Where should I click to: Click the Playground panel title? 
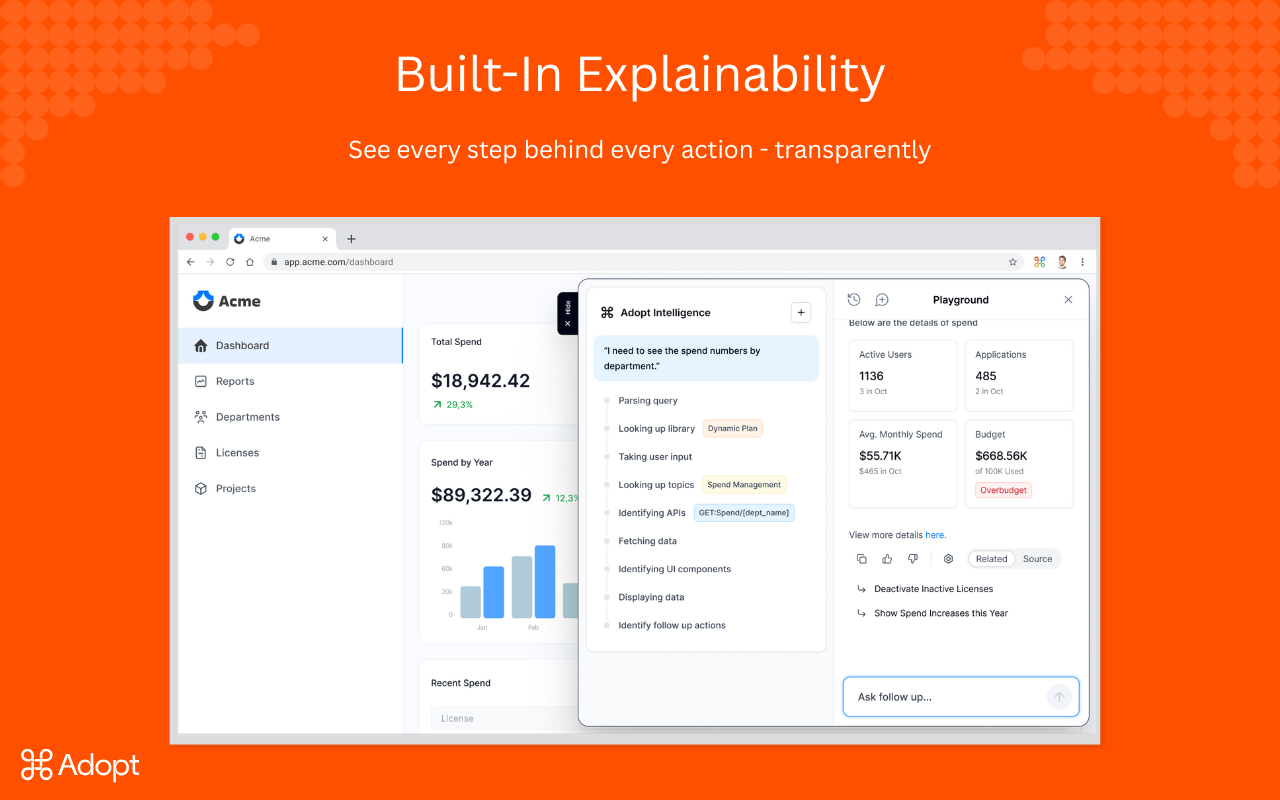tap(961, 300)
